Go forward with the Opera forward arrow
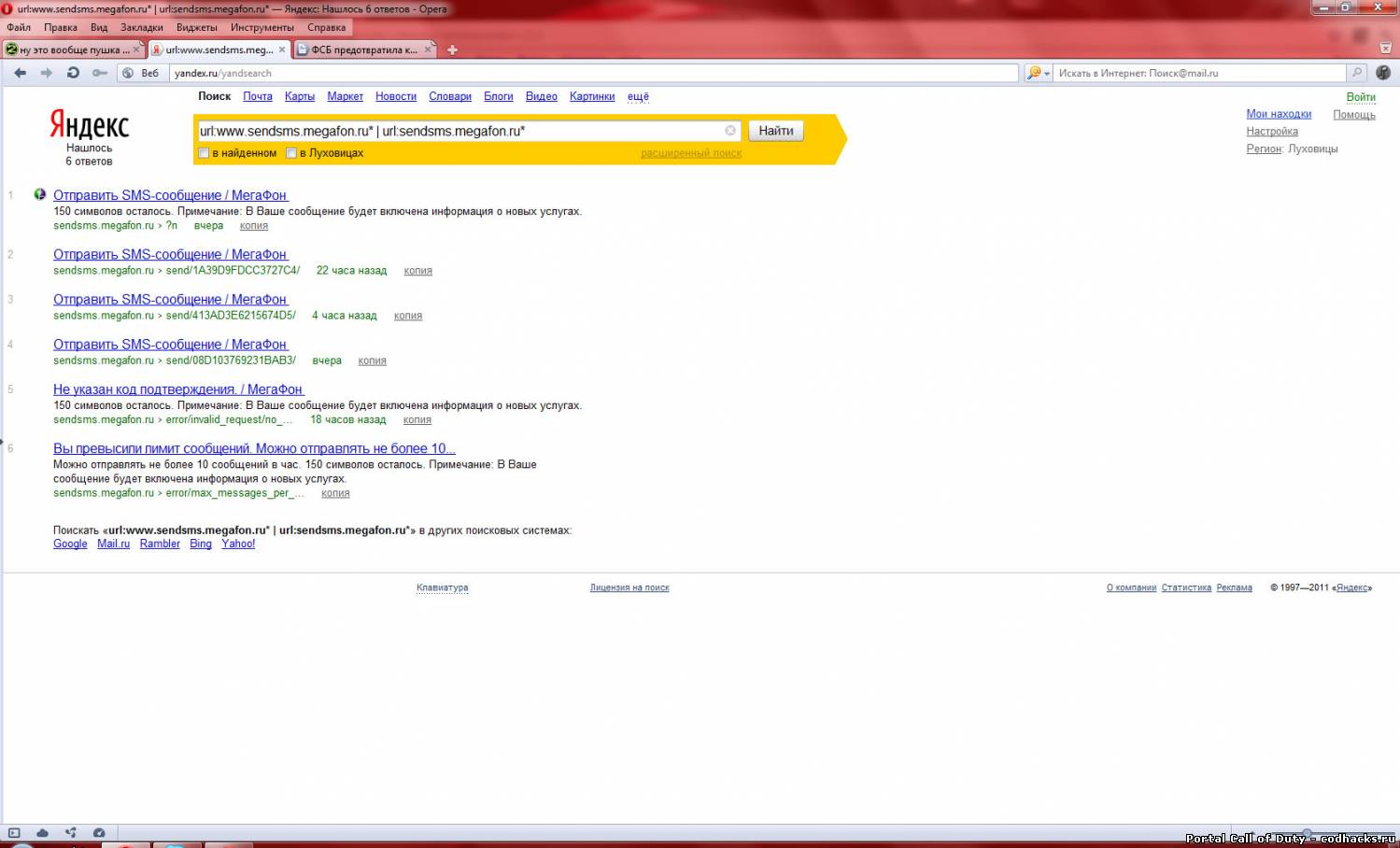 point(47,73)
